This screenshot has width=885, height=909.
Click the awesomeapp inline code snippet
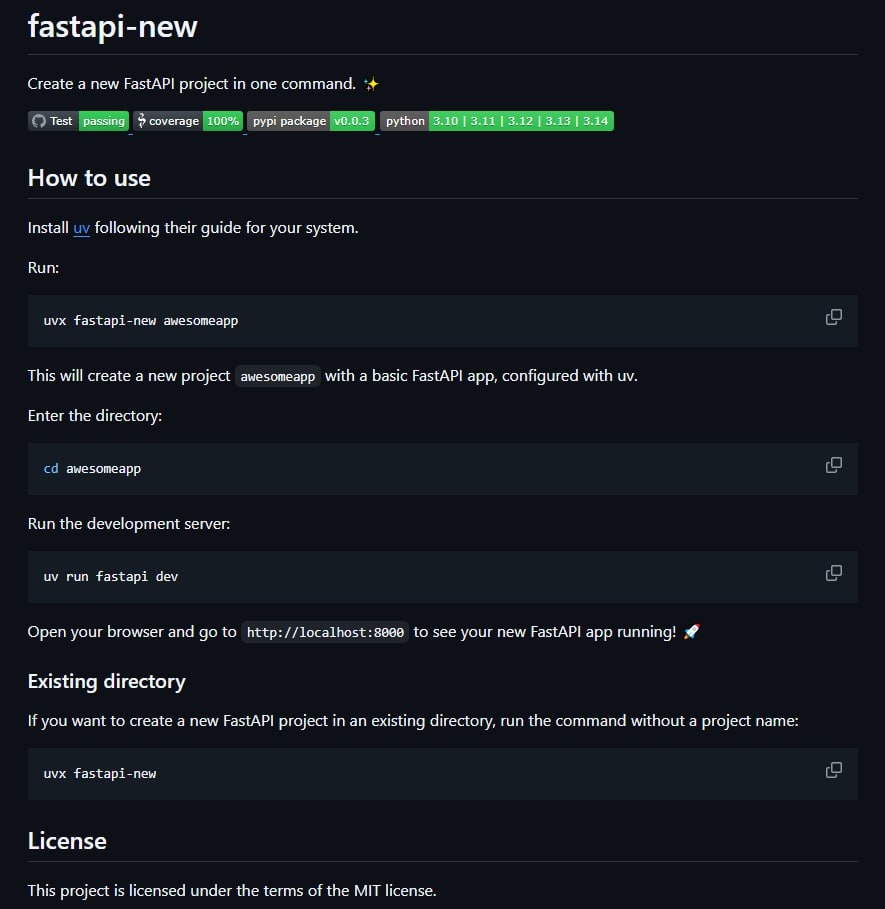pyautogui.click(x=278, y=376)
